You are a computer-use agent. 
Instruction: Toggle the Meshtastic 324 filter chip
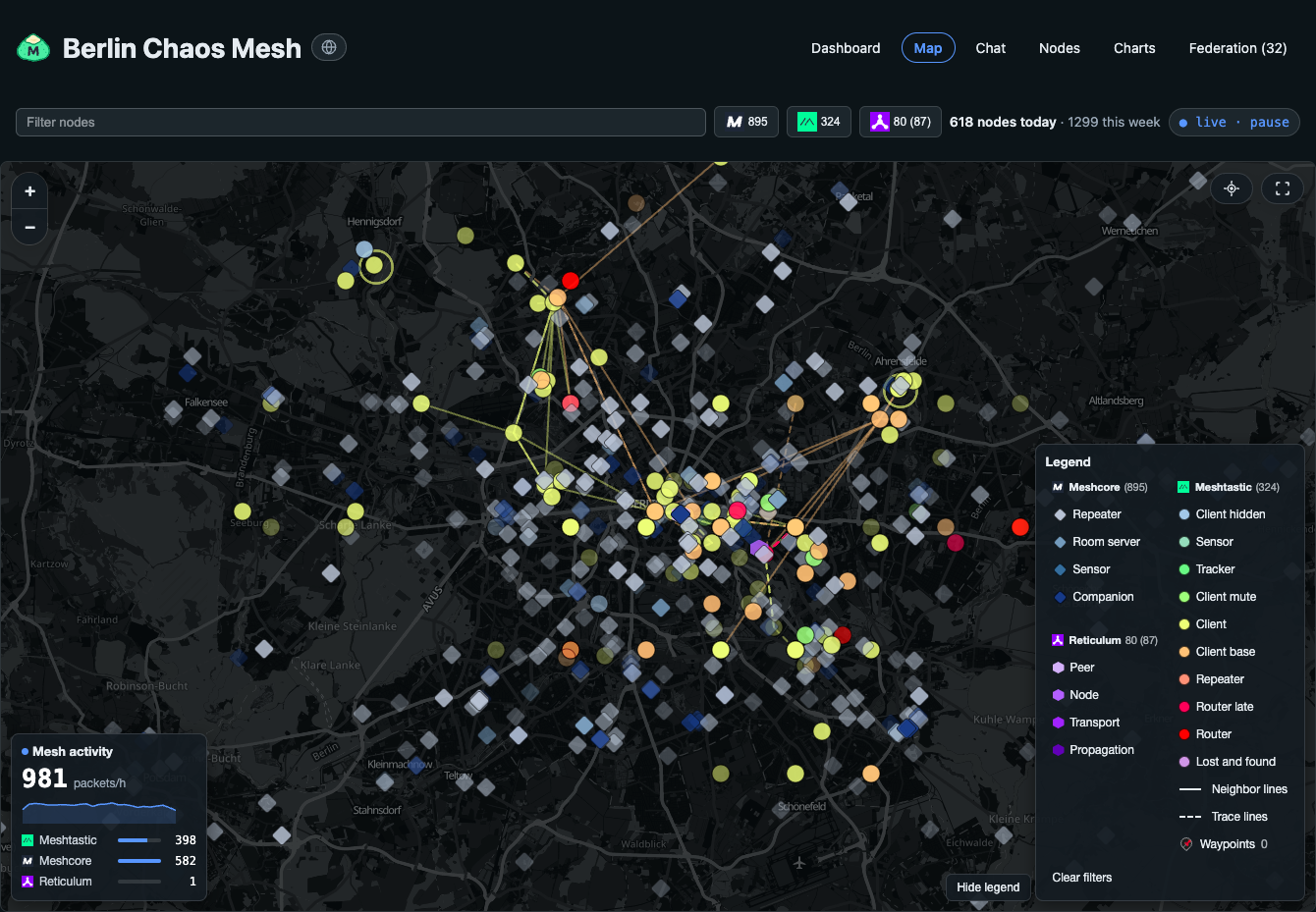(819, 122)
